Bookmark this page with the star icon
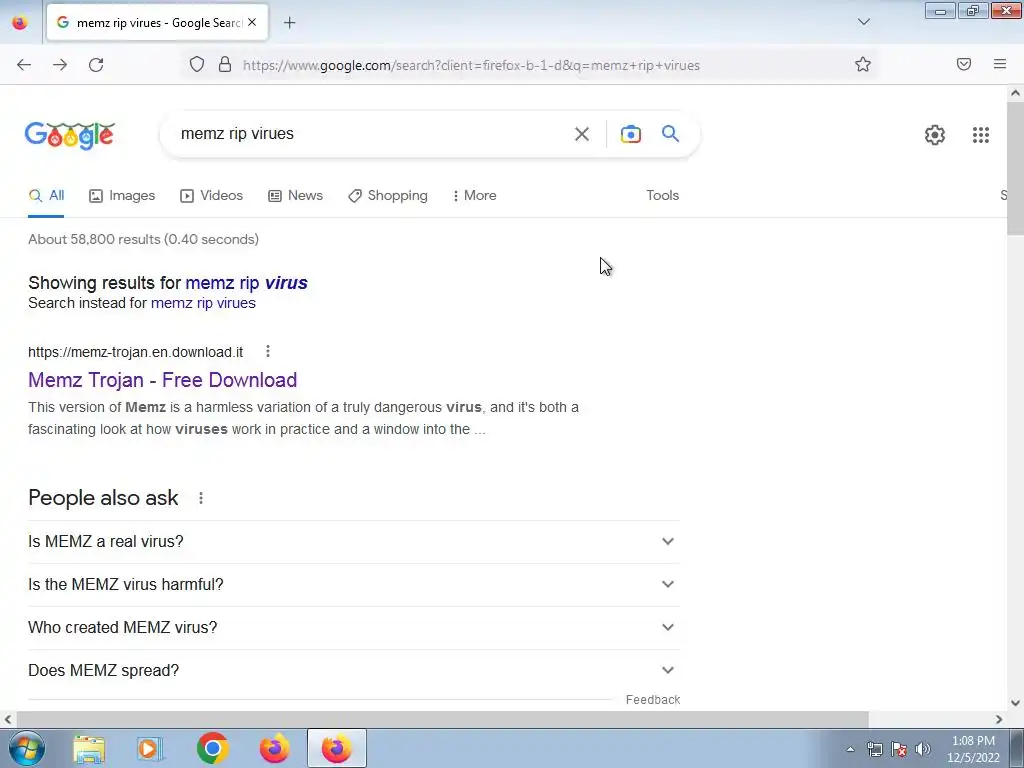This screenshot has width=1024, height=768. click(x=863, y=64)
